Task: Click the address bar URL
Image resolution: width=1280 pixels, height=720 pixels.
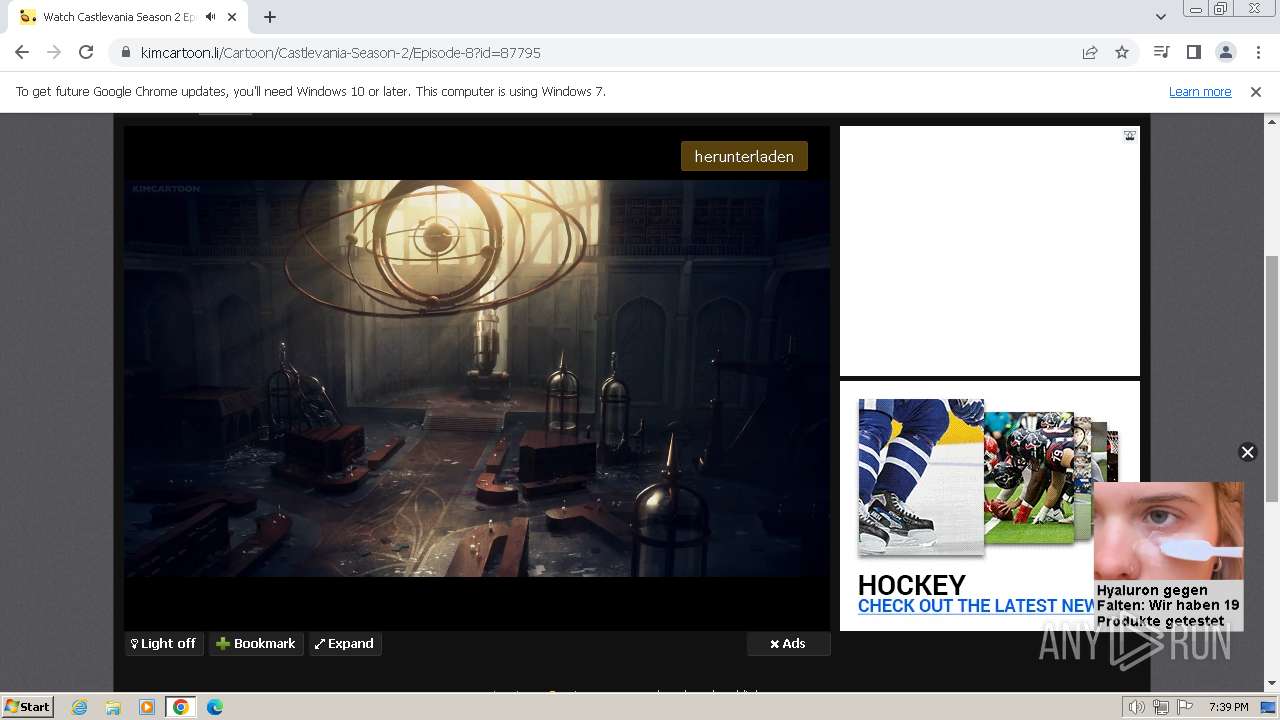Action: [x=340, y=52]
